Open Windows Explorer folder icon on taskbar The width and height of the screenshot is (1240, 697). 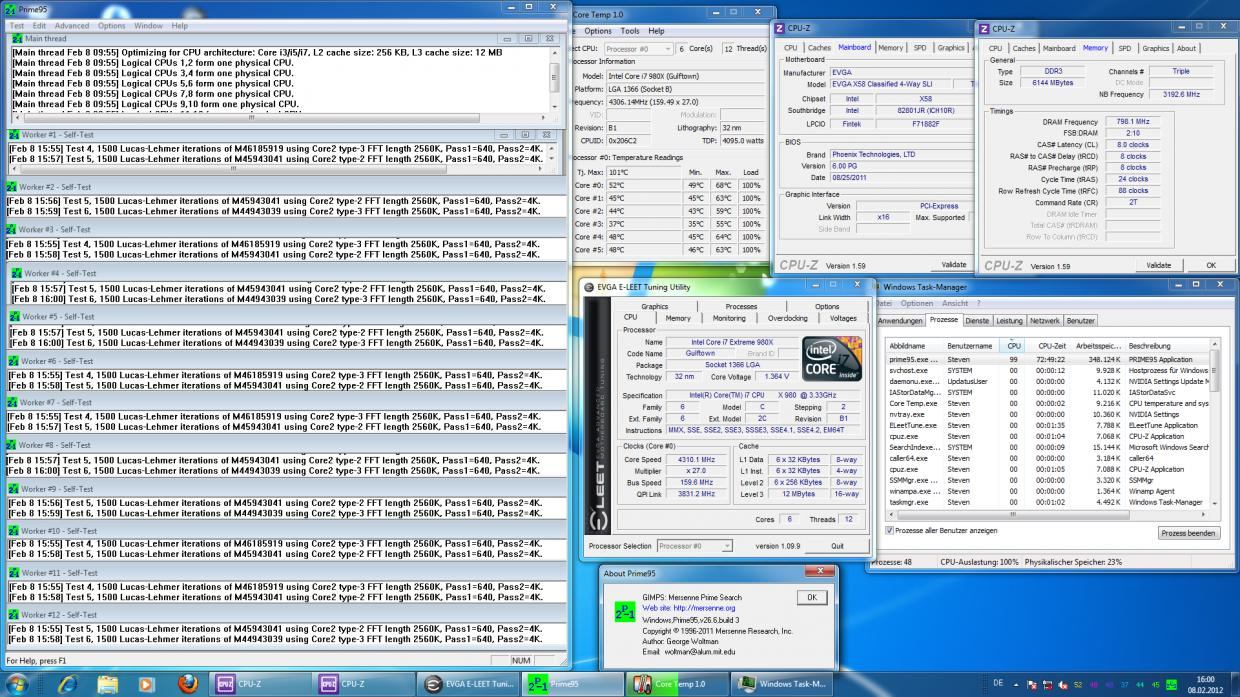pyautogui.click(x=107, y=684)
